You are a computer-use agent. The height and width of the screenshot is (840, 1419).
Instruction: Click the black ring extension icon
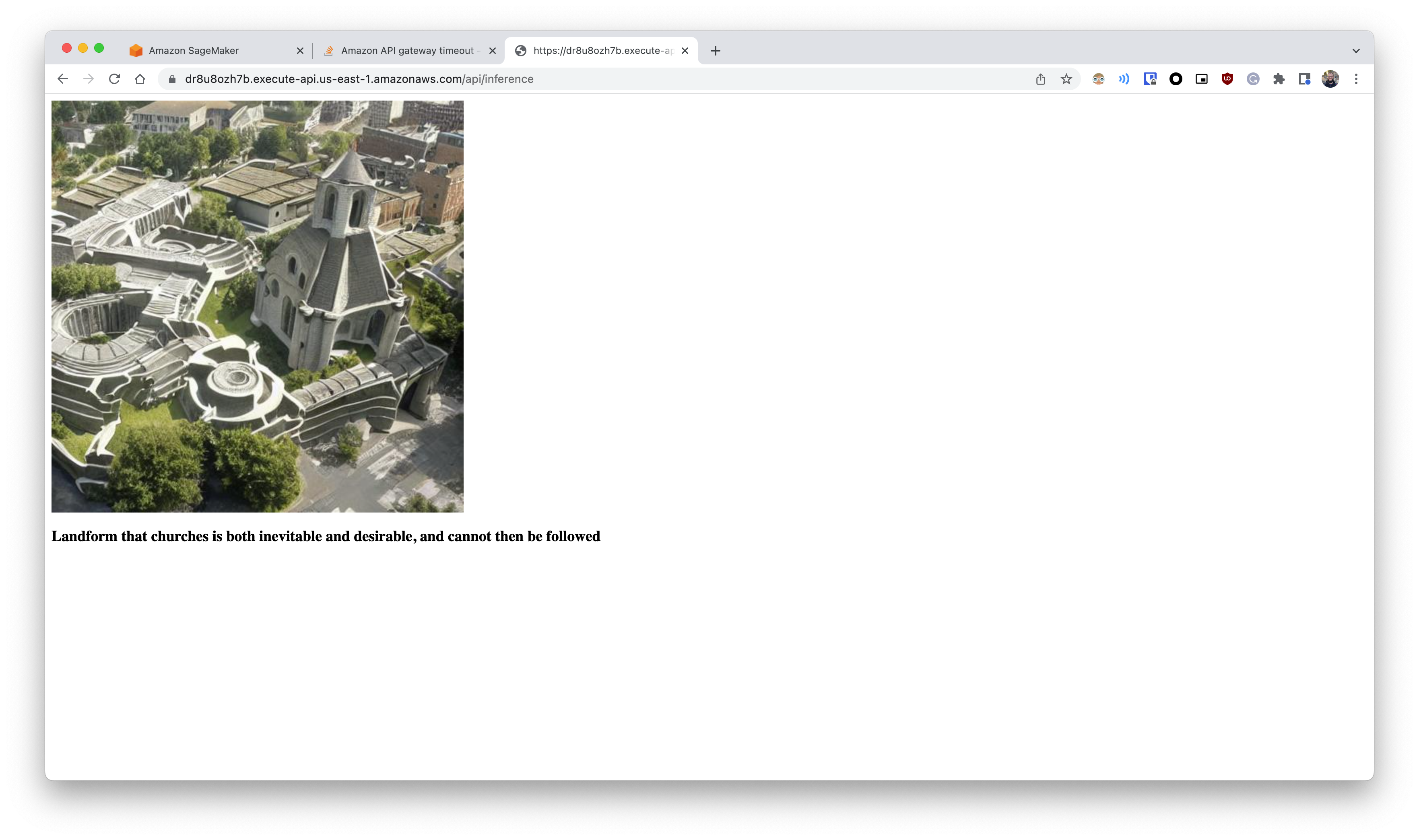coord(1176,79)
